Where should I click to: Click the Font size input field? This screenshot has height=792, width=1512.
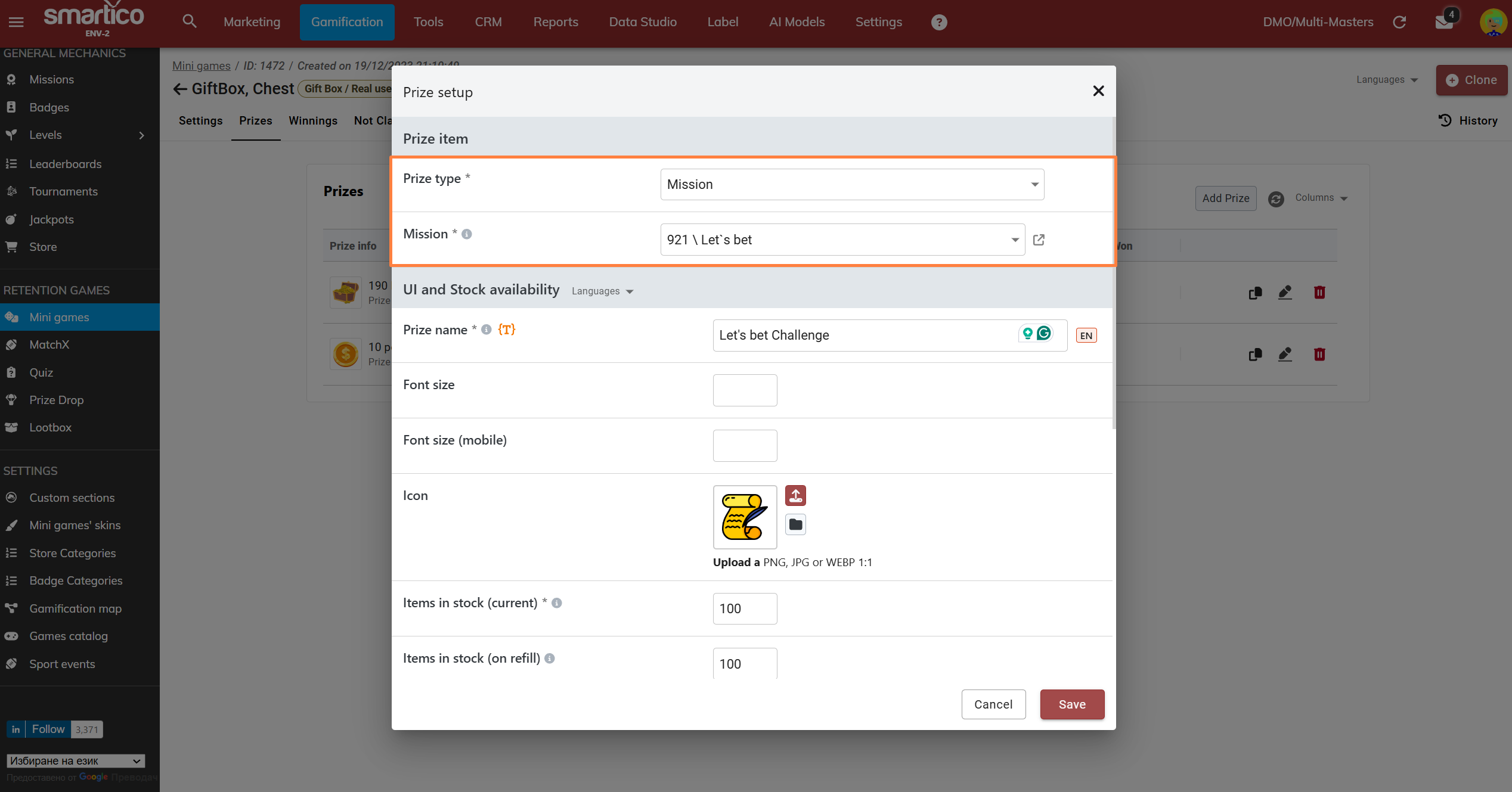point(745,390)
